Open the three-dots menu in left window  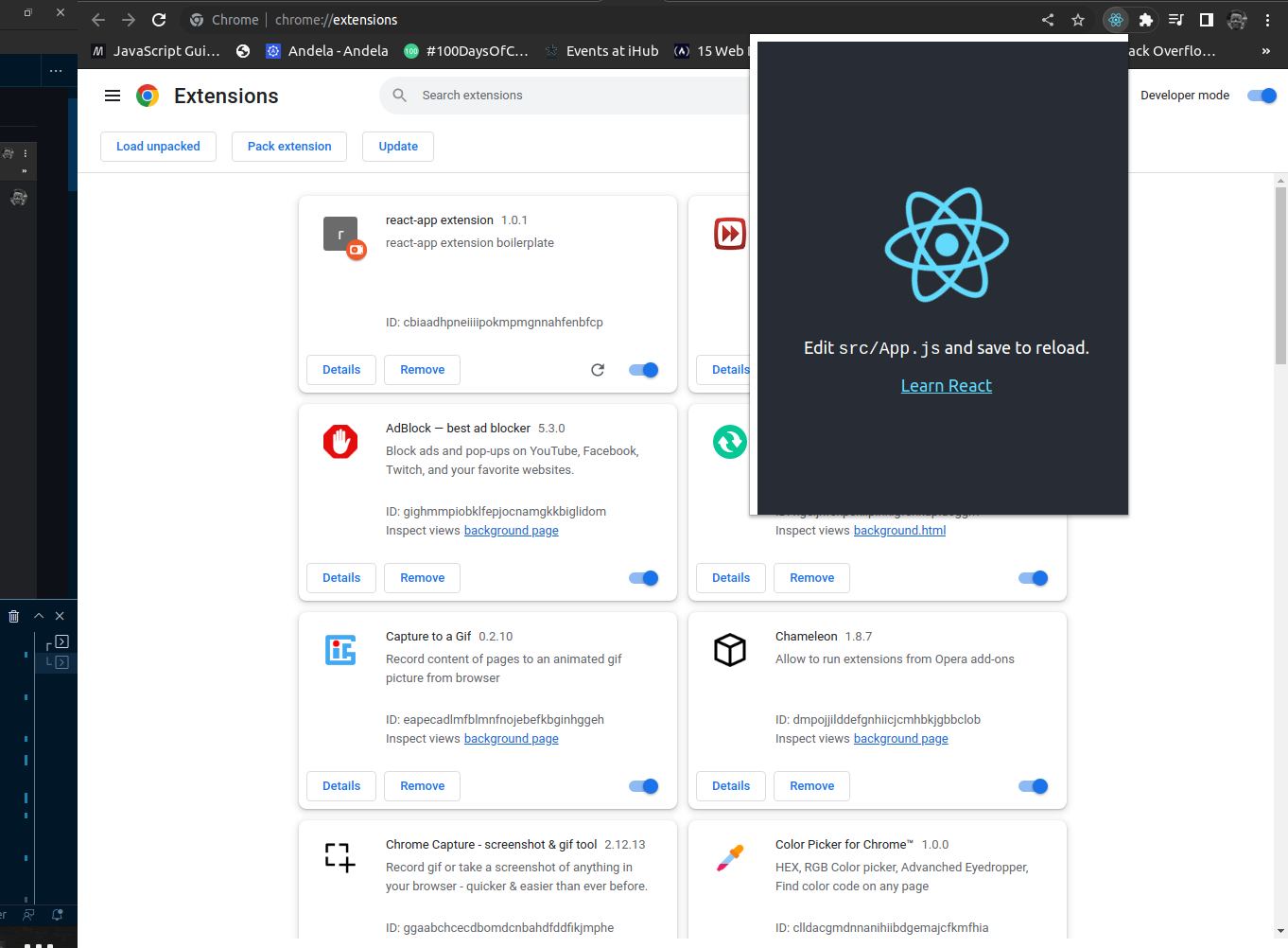pyautogui.click(x=56, y=71)
